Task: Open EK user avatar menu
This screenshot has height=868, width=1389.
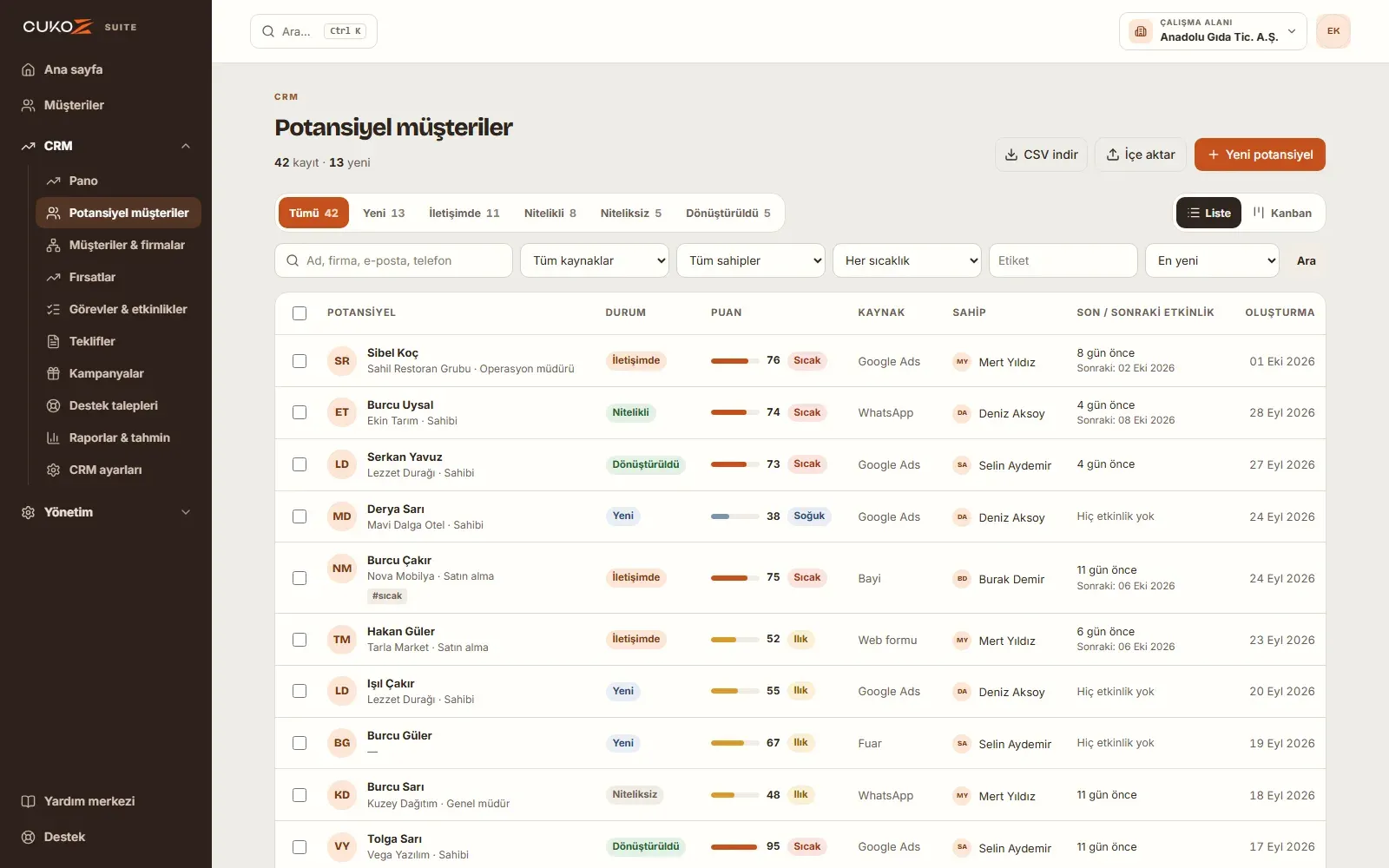Action: tap(1333, 31)
